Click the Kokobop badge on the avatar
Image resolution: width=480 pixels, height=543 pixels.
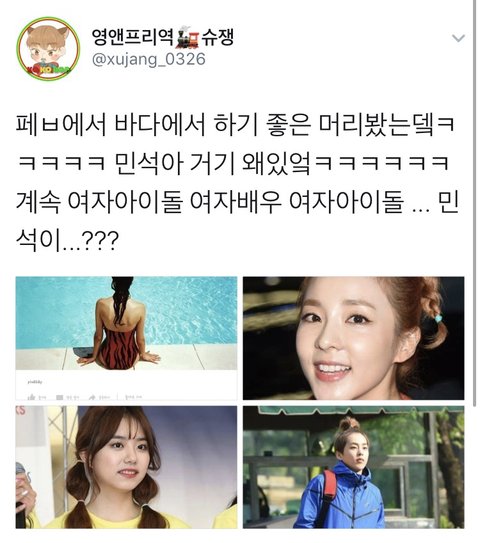point(49,69)
